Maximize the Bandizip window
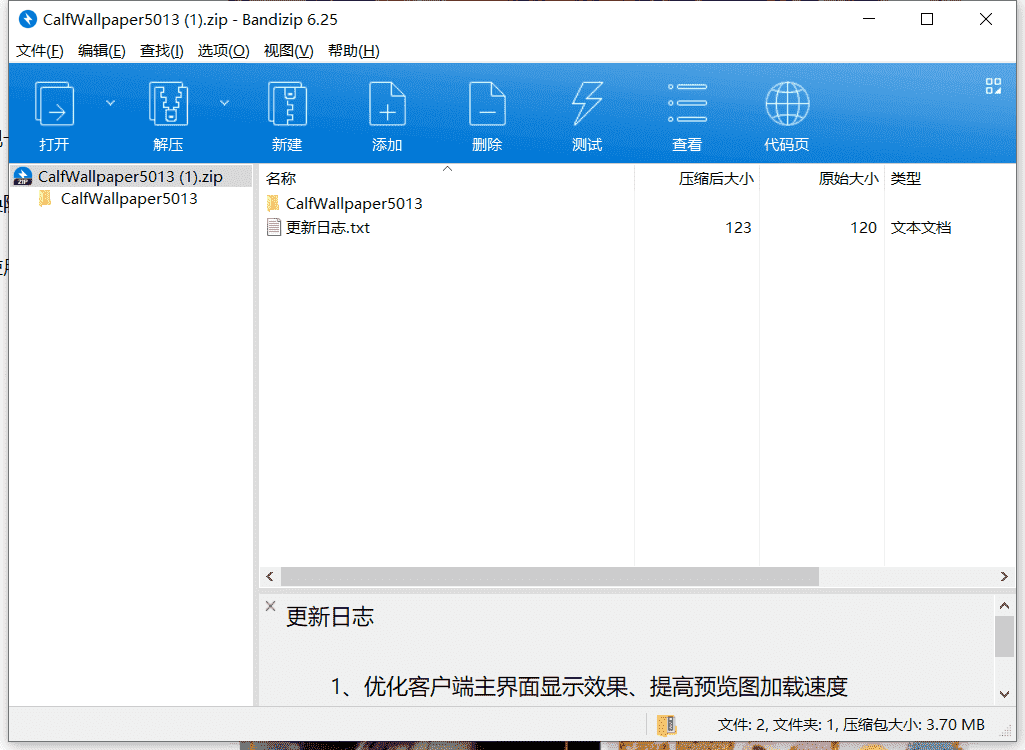The image size is (1025, 750). 927,20
